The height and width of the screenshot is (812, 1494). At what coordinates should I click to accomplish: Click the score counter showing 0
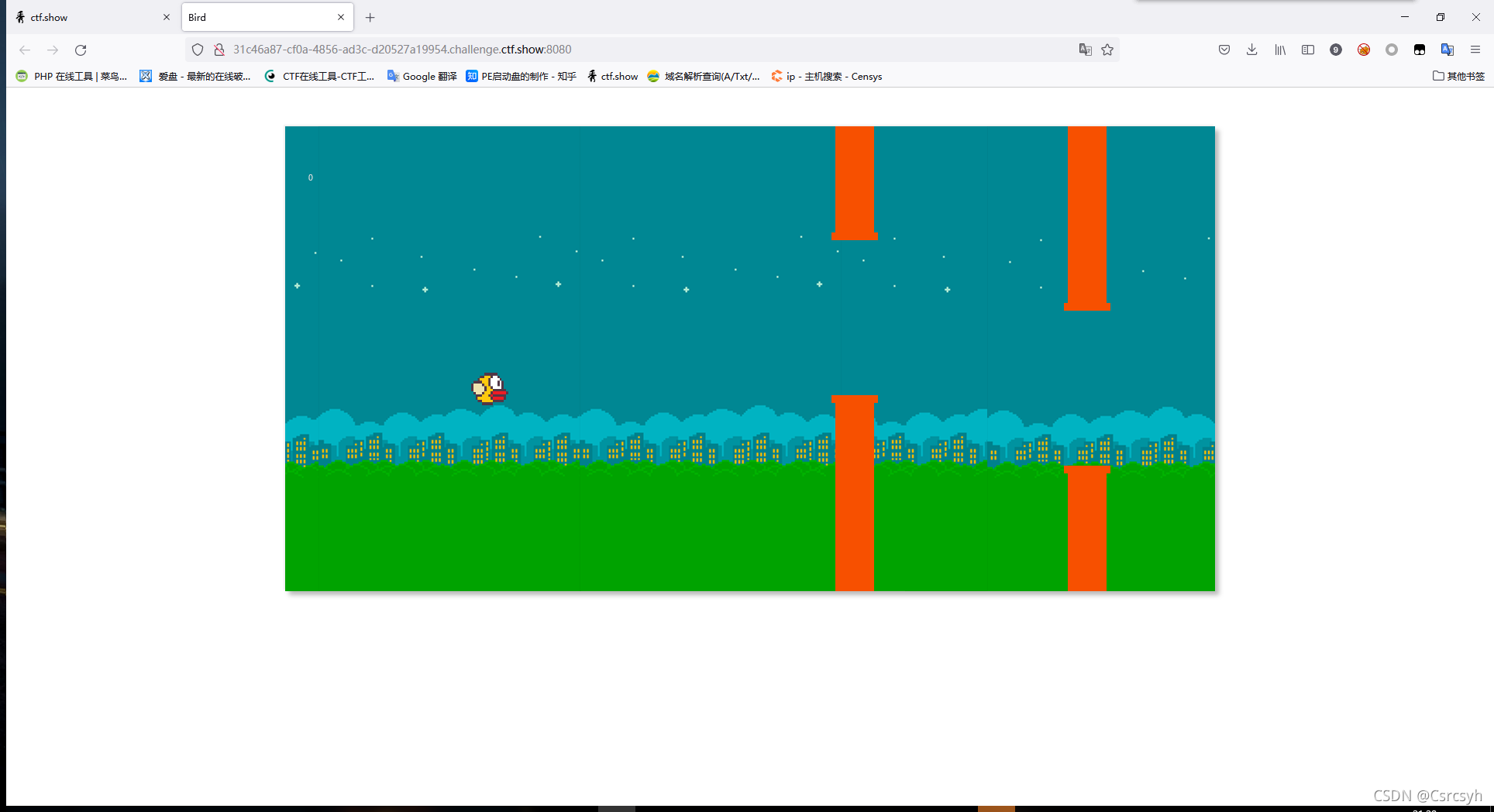click(x=311, y=177)
